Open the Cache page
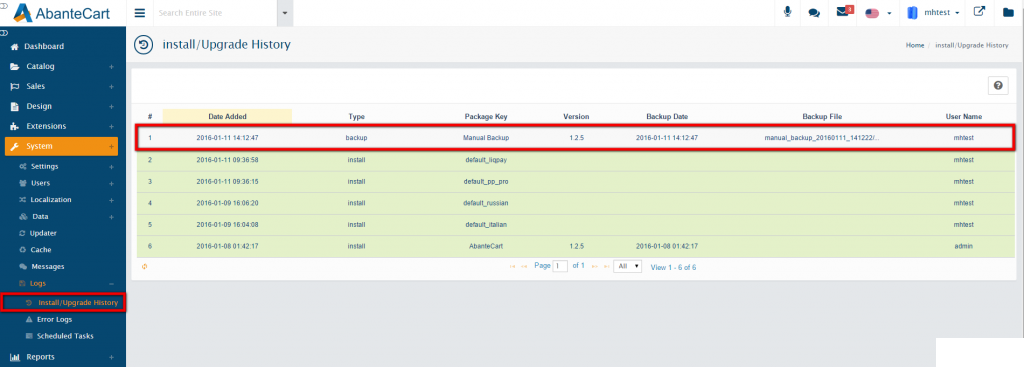 click(x=40, y=249)
